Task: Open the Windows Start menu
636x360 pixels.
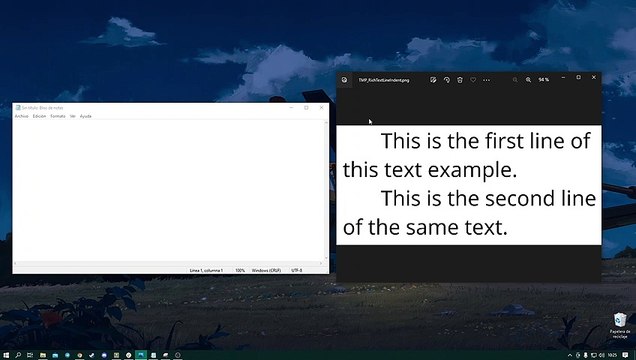Action: coord(6,355)
